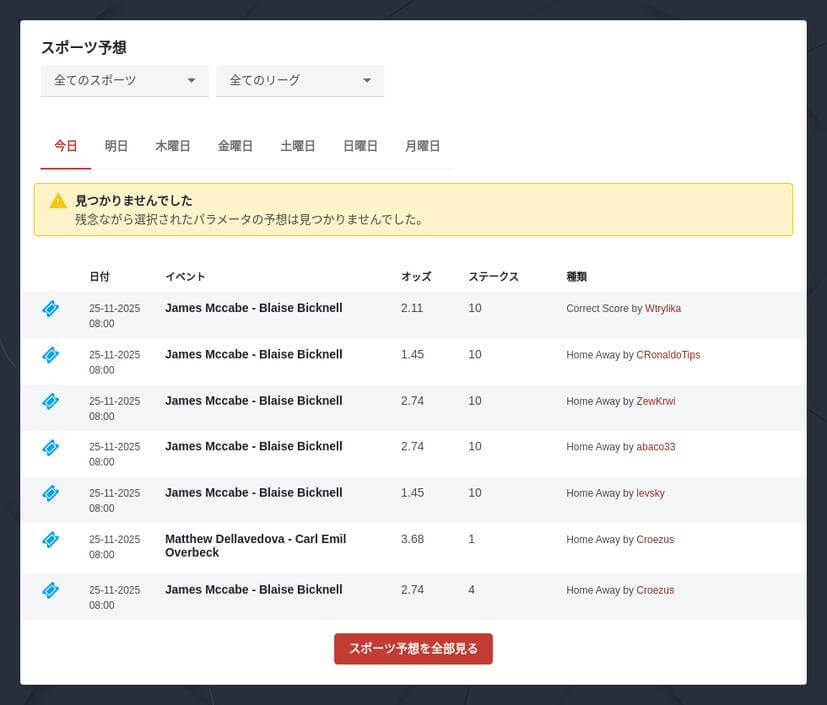Select the 土曜日 tab
The image size is (827, 705).
[x=297, y=146]
